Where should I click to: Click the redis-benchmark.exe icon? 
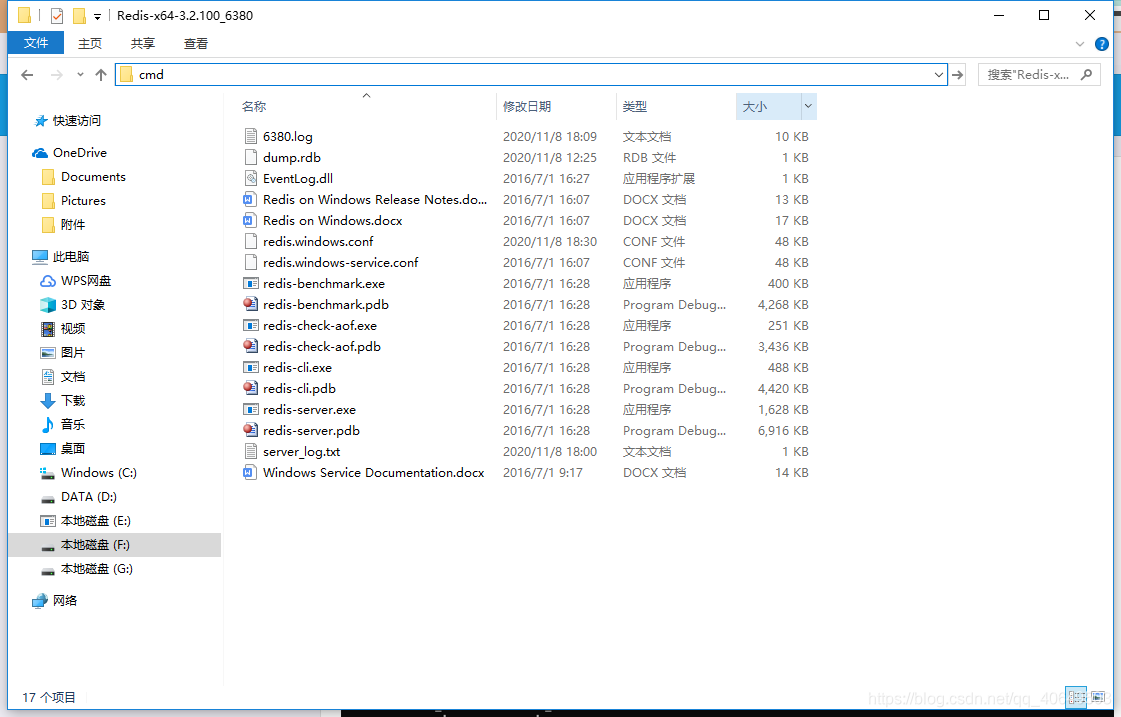tap(250, 283)
